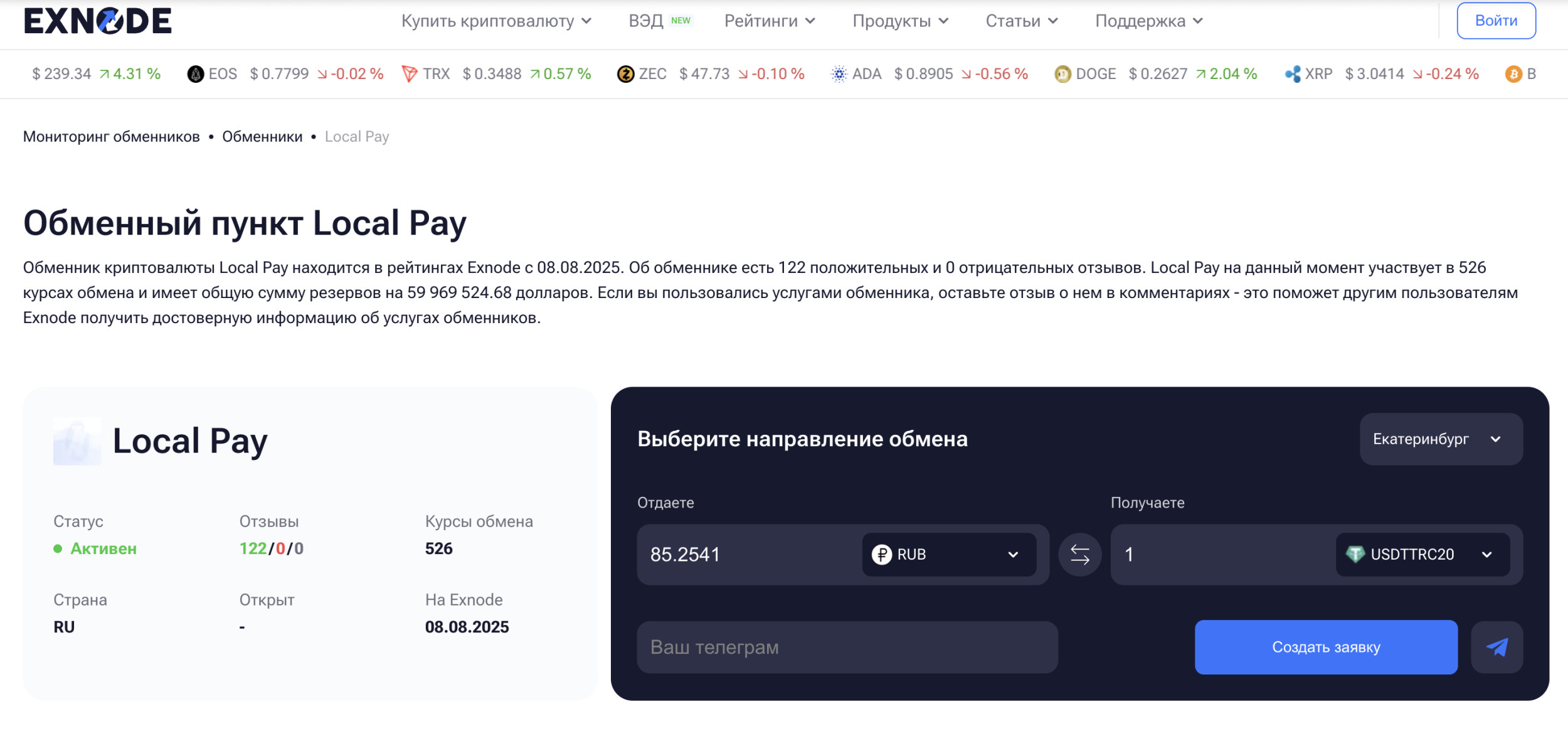The image size is (1568, 741).
Task: Click the ZEC coin icon in ticker
Action: point(625,74)
